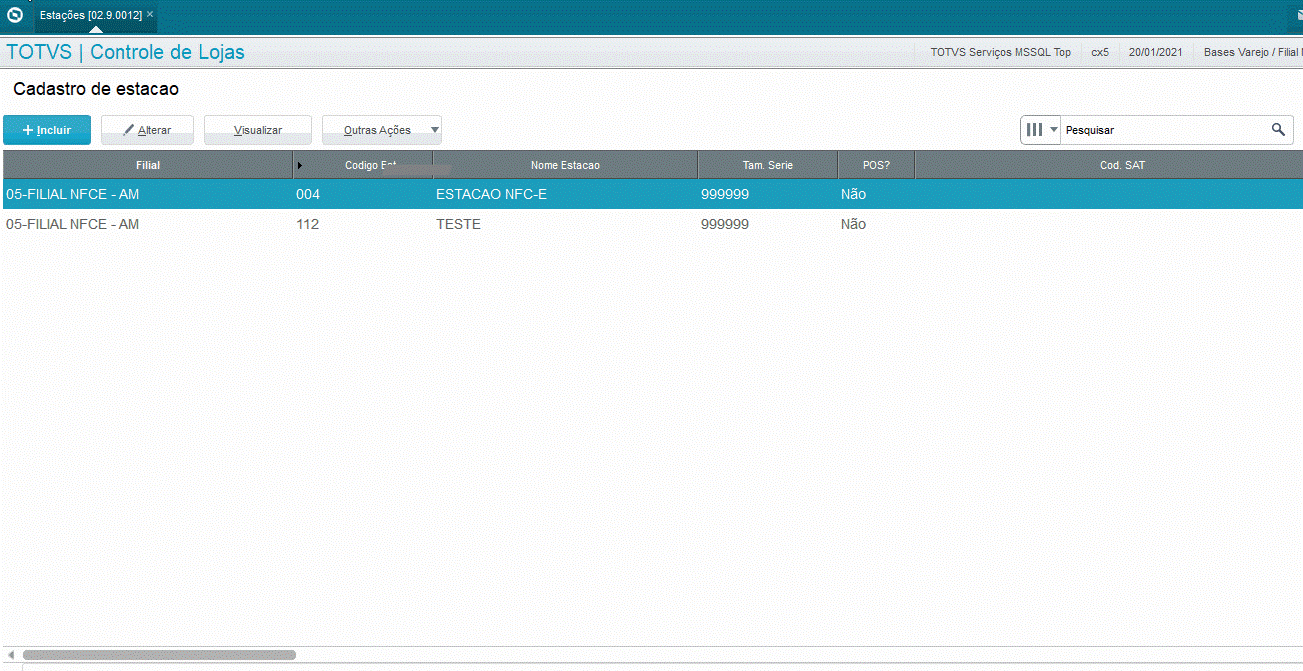Click the TOTVS logo icon at top-left
The image size is (1303, 671).
click(14, 15)
